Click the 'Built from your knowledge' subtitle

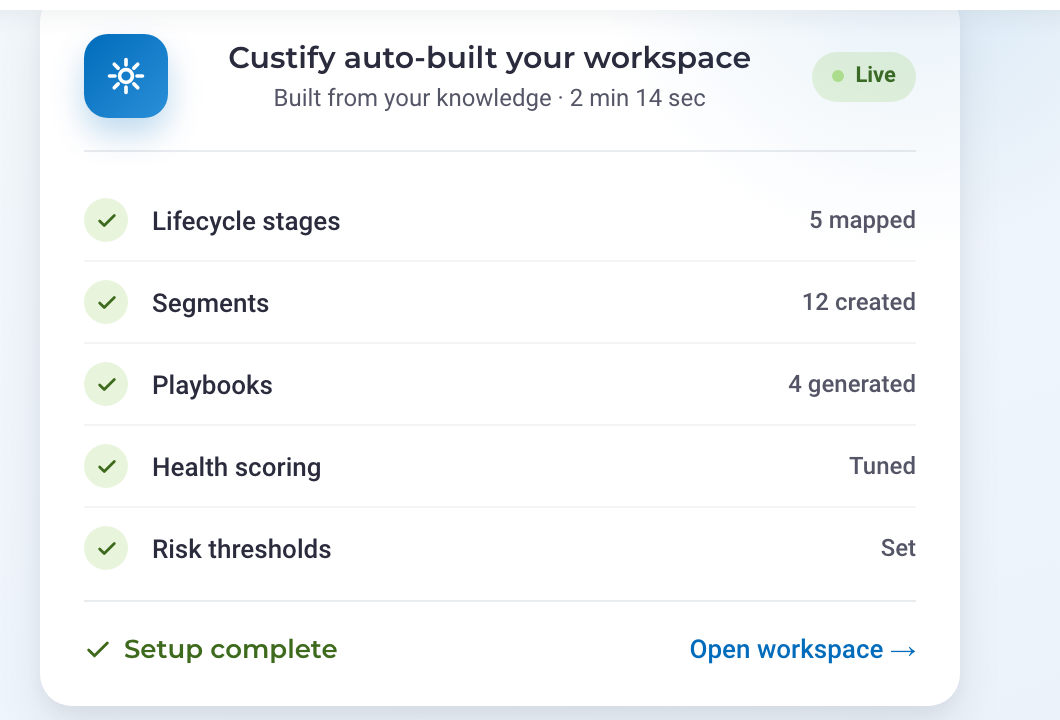[412, 98]
